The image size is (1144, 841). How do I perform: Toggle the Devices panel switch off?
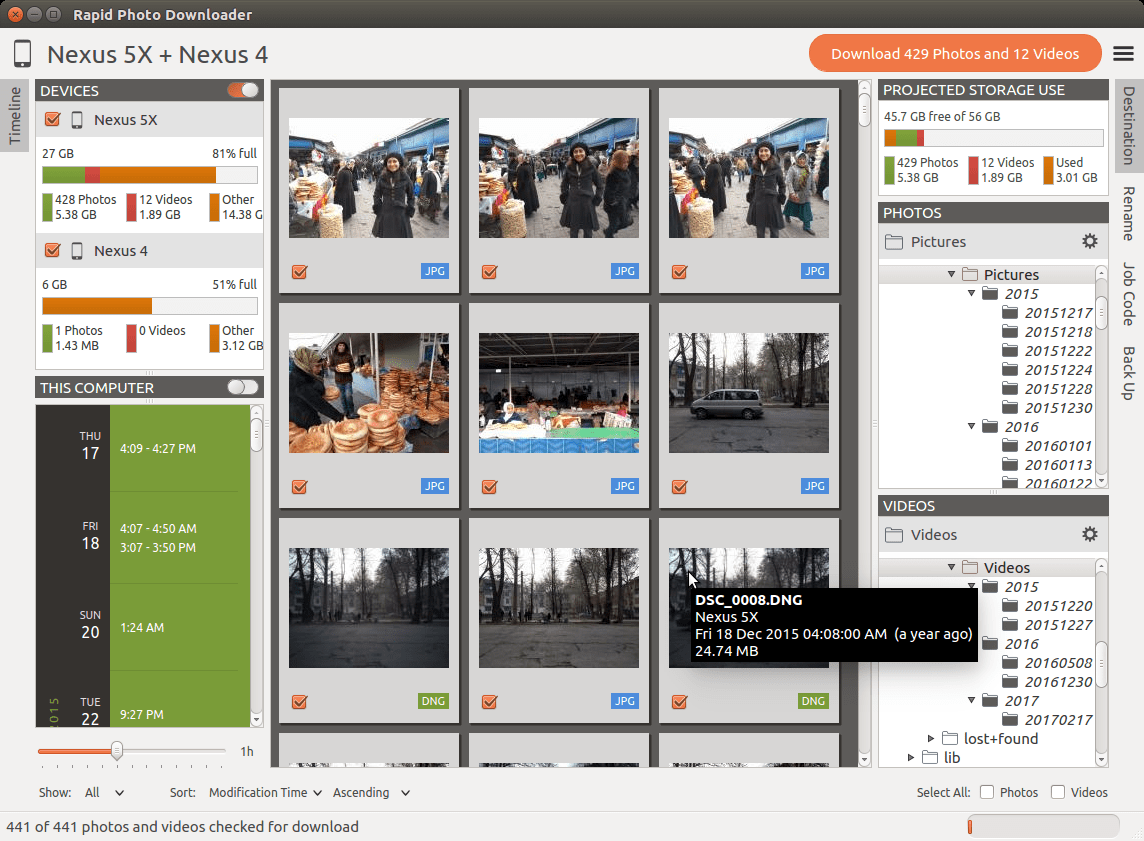coord(243,90)
